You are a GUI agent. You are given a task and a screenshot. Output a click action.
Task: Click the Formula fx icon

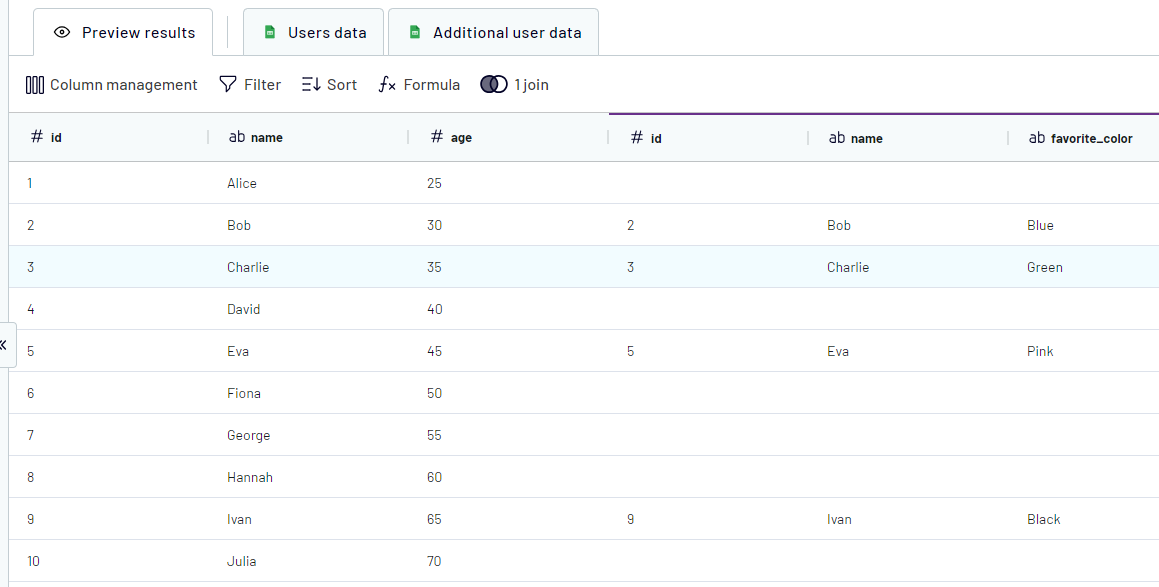click(387, 85)
